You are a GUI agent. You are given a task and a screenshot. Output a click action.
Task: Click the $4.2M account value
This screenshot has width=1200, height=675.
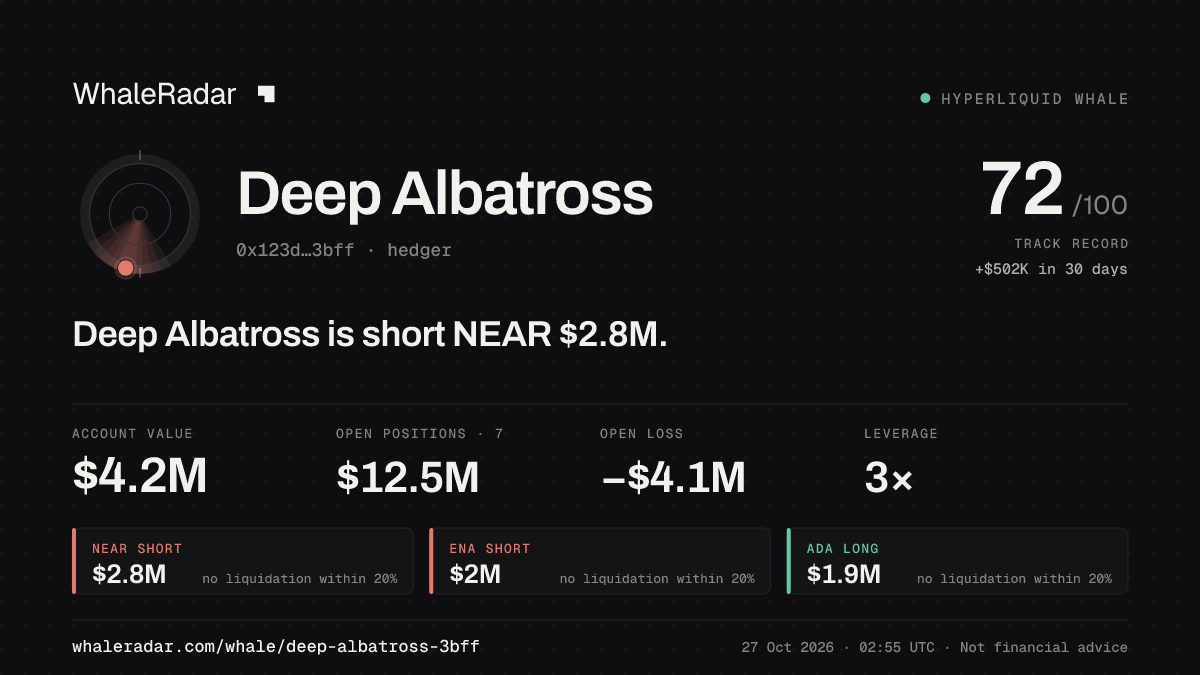tap(140, 477)
